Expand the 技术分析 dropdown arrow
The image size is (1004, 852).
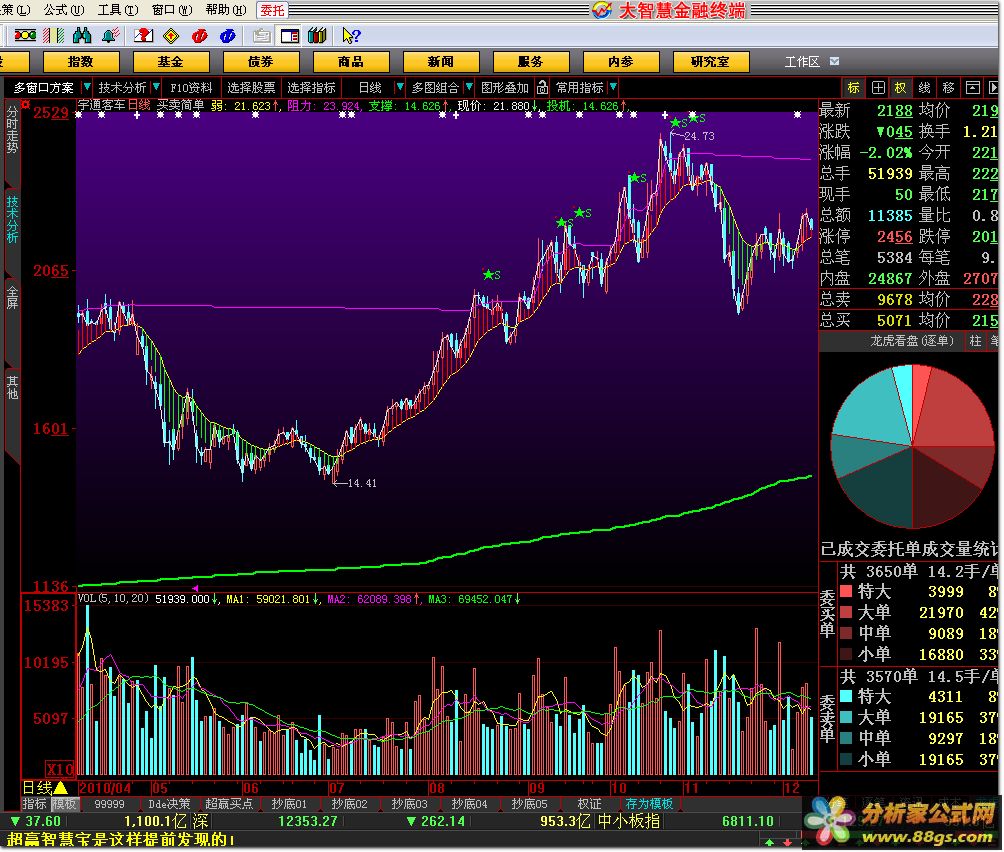[156, 87]
